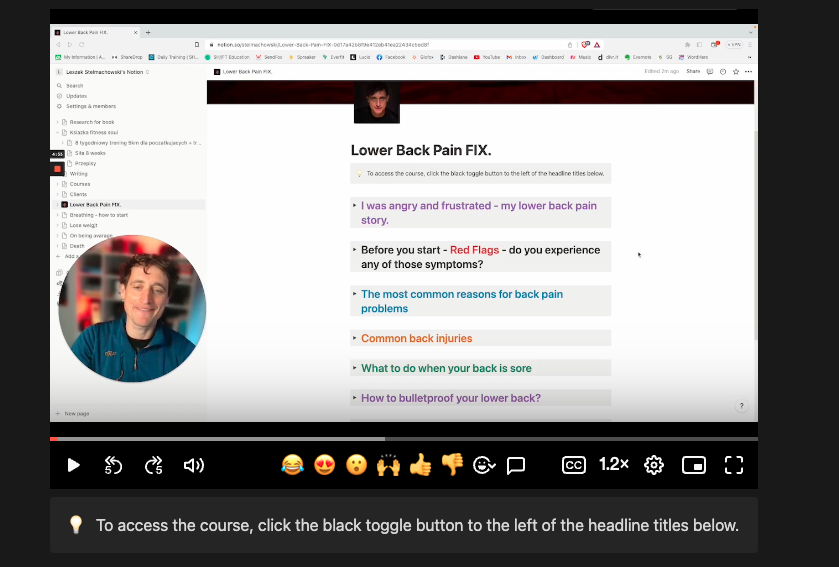Viewport: 839px width, 567px height.
Task: Toggle closed captions on
Action: pos(573,465)
